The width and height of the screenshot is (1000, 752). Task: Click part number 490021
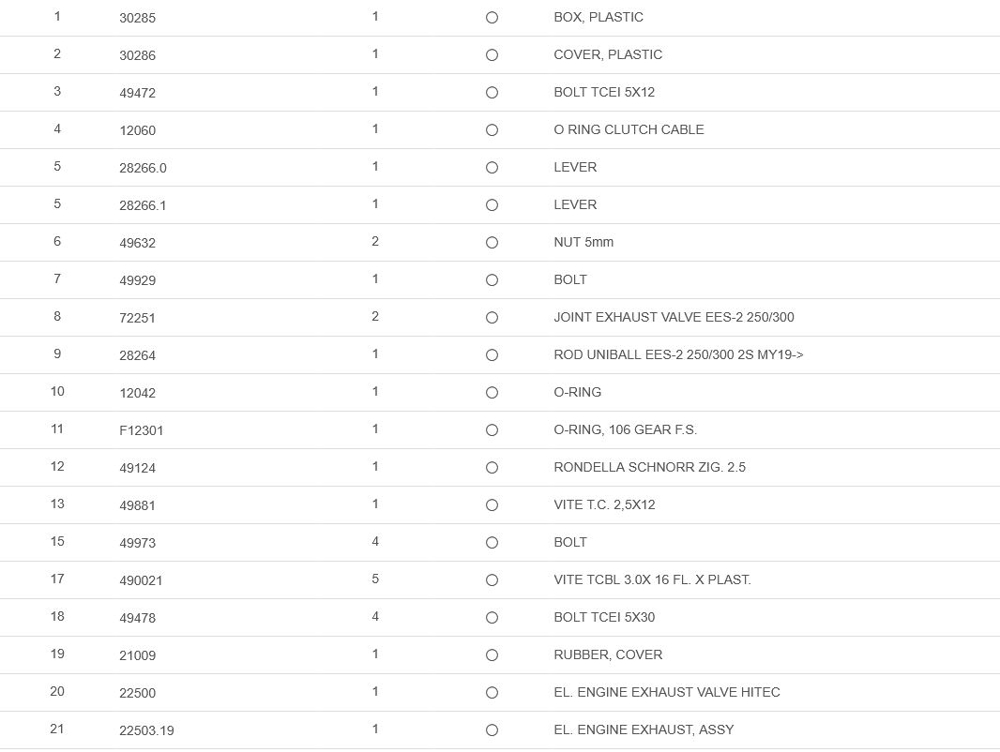coord(141,580)
